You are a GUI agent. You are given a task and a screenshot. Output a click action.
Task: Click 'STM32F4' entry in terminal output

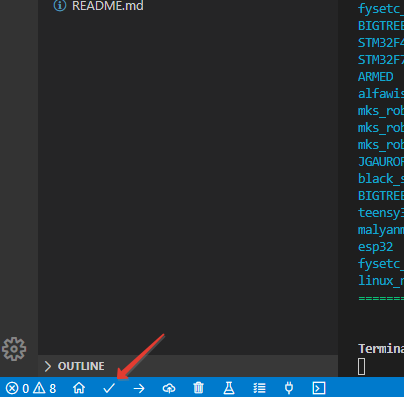tap(381, 43)
